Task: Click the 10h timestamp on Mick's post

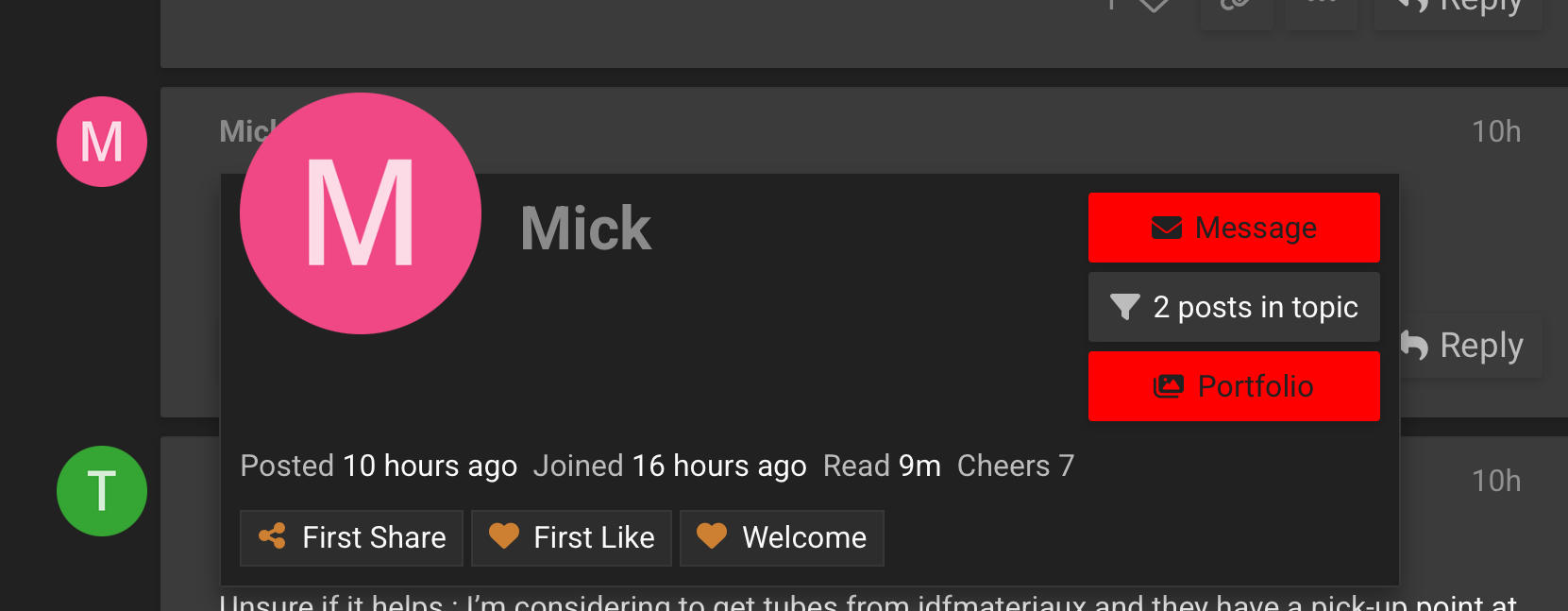Action: (1496, 131)
